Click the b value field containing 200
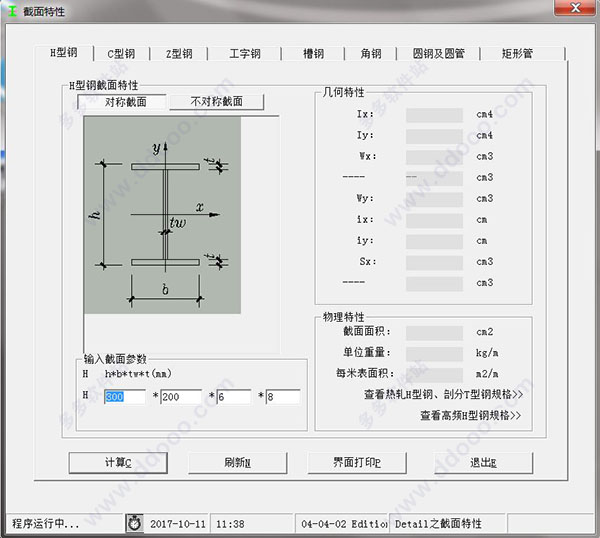The height and width of the screenshot is (538, 600). click(181, 397)
